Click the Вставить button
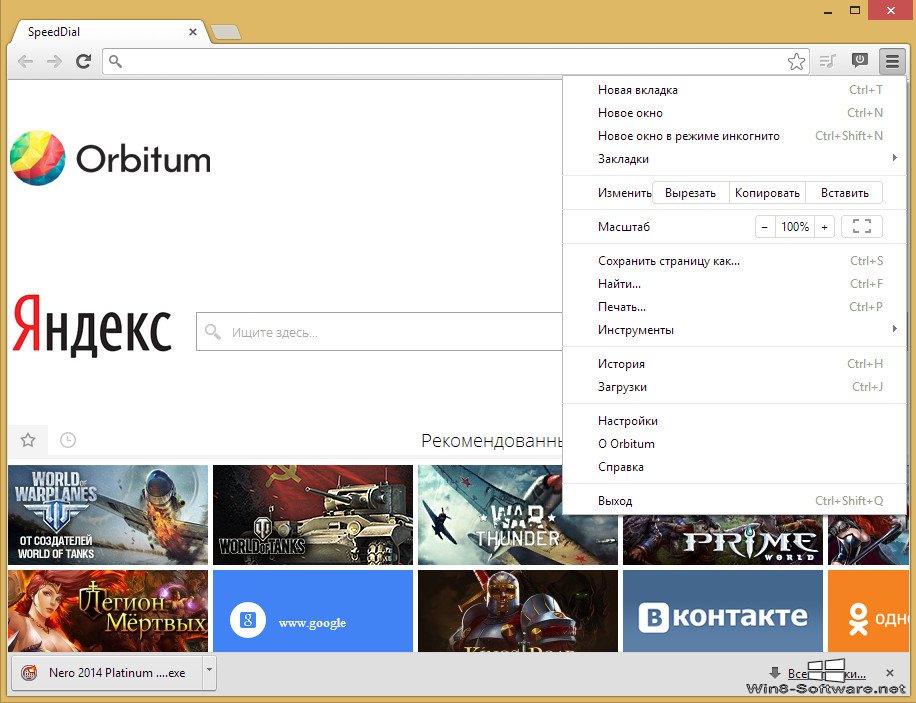The height and width of the screenshot is (703, 916). pyautogui.click(x=844, y=193)
